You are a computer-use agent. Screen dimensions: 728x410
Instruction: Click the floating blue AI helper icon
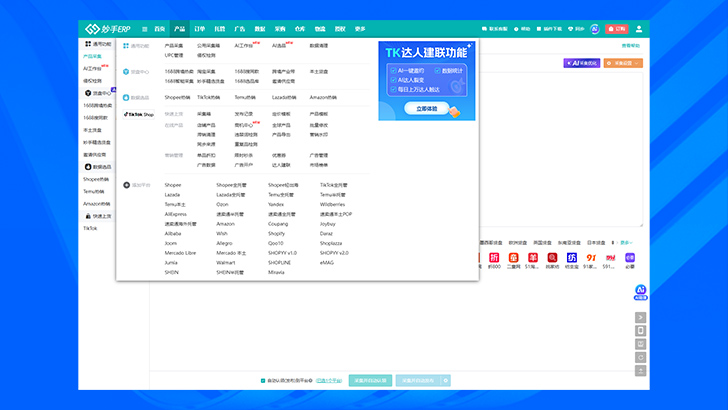point(641,292)
